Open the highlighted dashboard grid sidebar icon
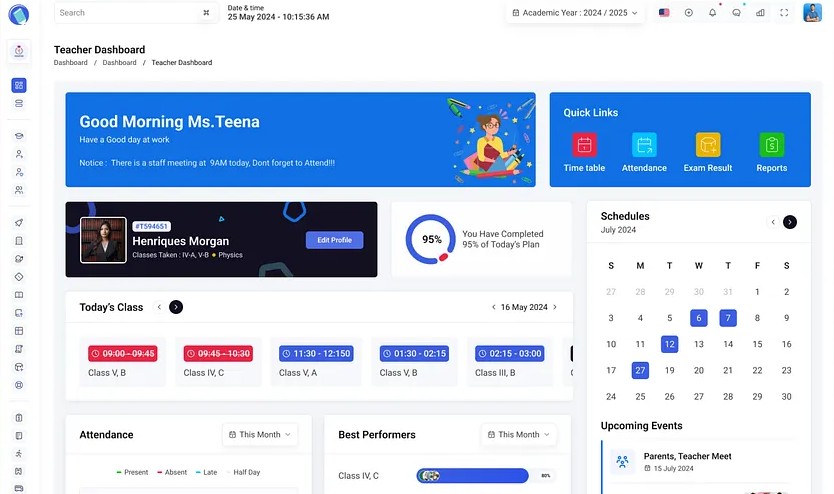The image size is (834, 494). coord(19,85)
